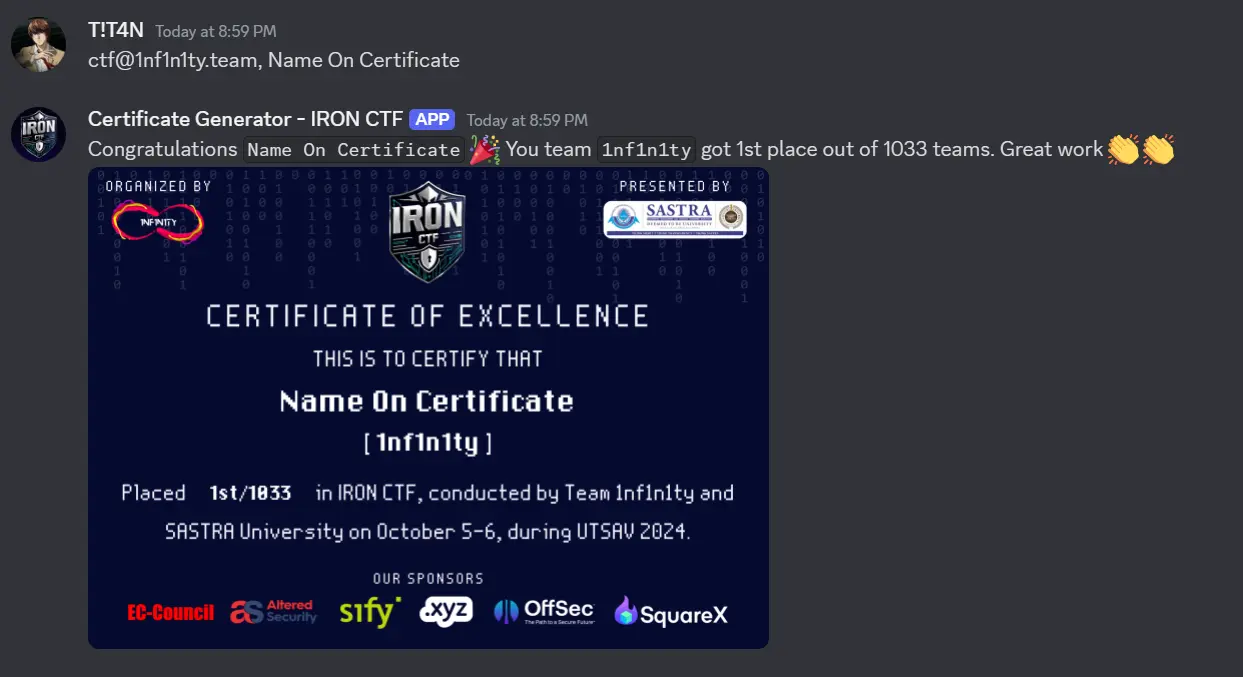Click 'ORGANIZED BY' label on certificate
Image resolution: width=1243 pixels, height=677 pixels.
coord(158,186)
